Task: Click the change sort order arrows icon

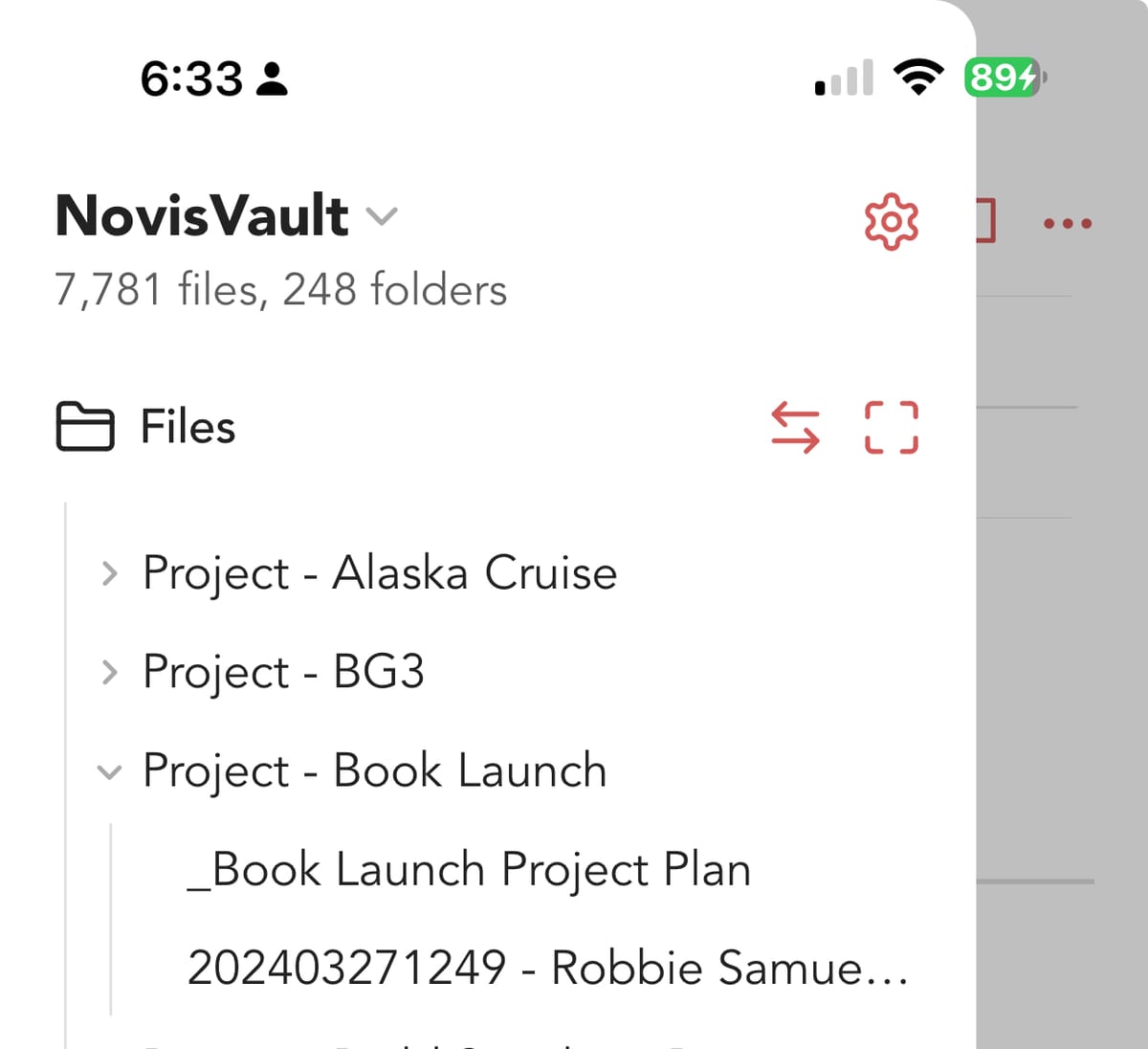Action: [795, 427]
